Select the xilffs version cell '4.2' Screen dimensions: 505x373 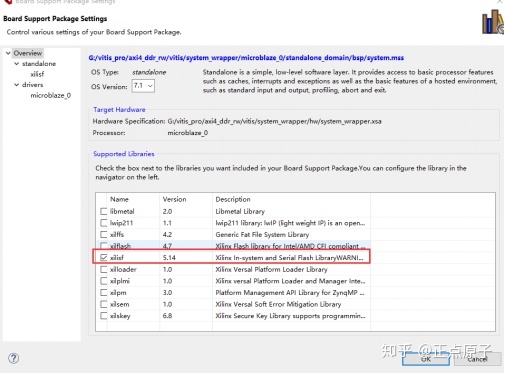[x=167, y=234]
